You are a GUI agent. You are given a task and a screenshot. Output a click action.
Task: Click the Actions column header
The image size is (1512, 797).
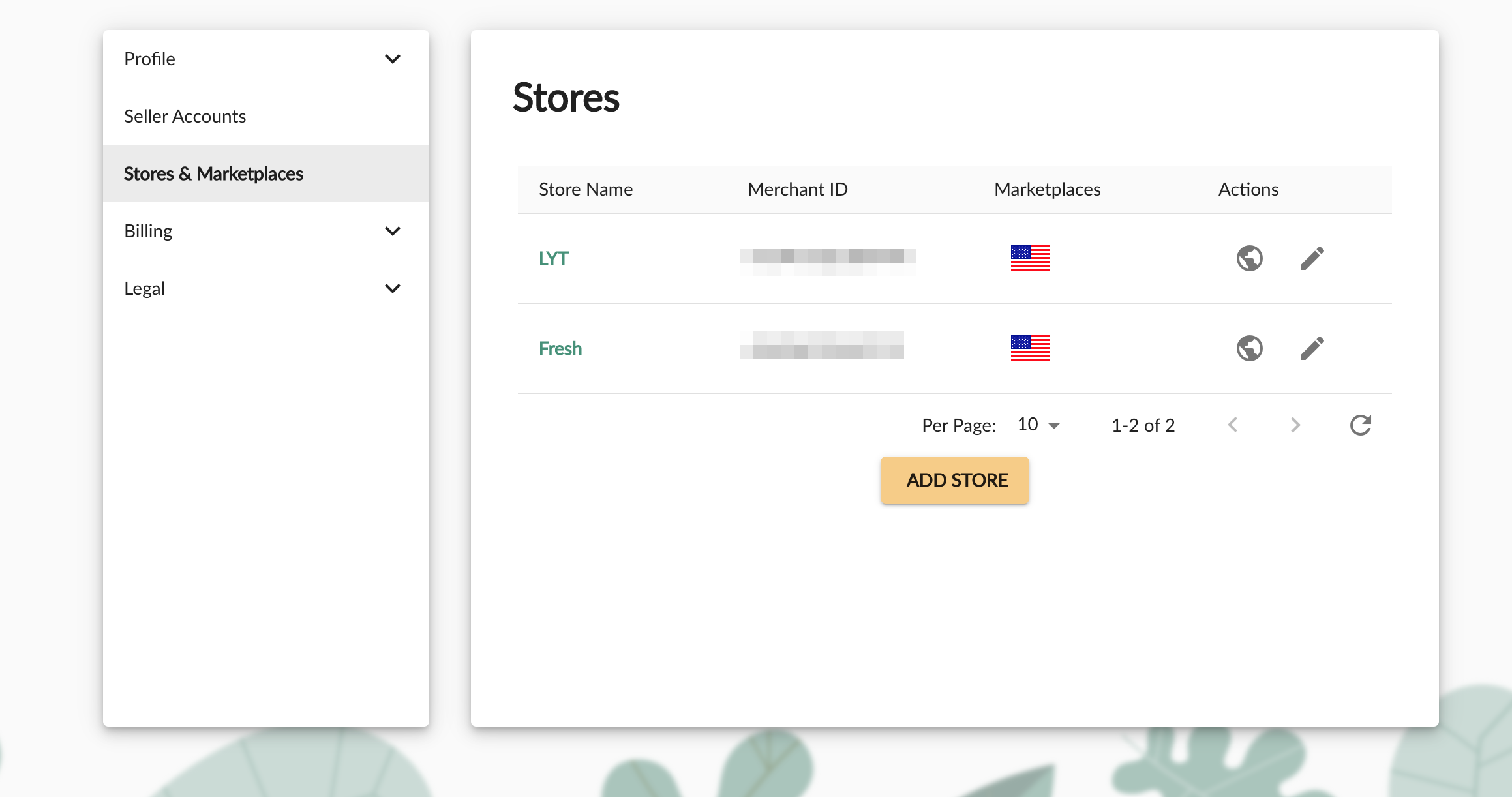(x=1248, y=189)
